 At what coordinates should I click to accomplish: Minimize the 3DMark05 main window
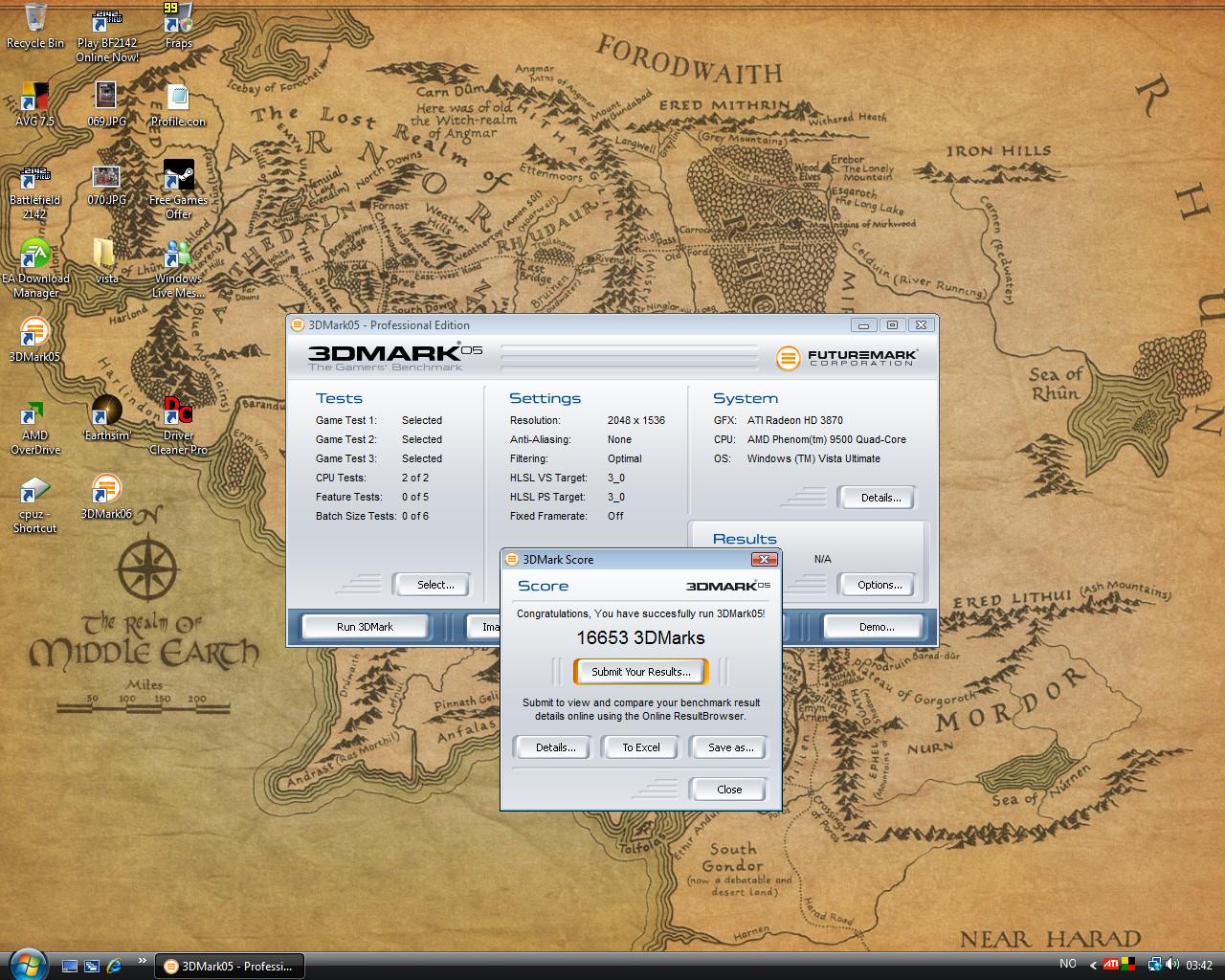(x=863, y=325)
